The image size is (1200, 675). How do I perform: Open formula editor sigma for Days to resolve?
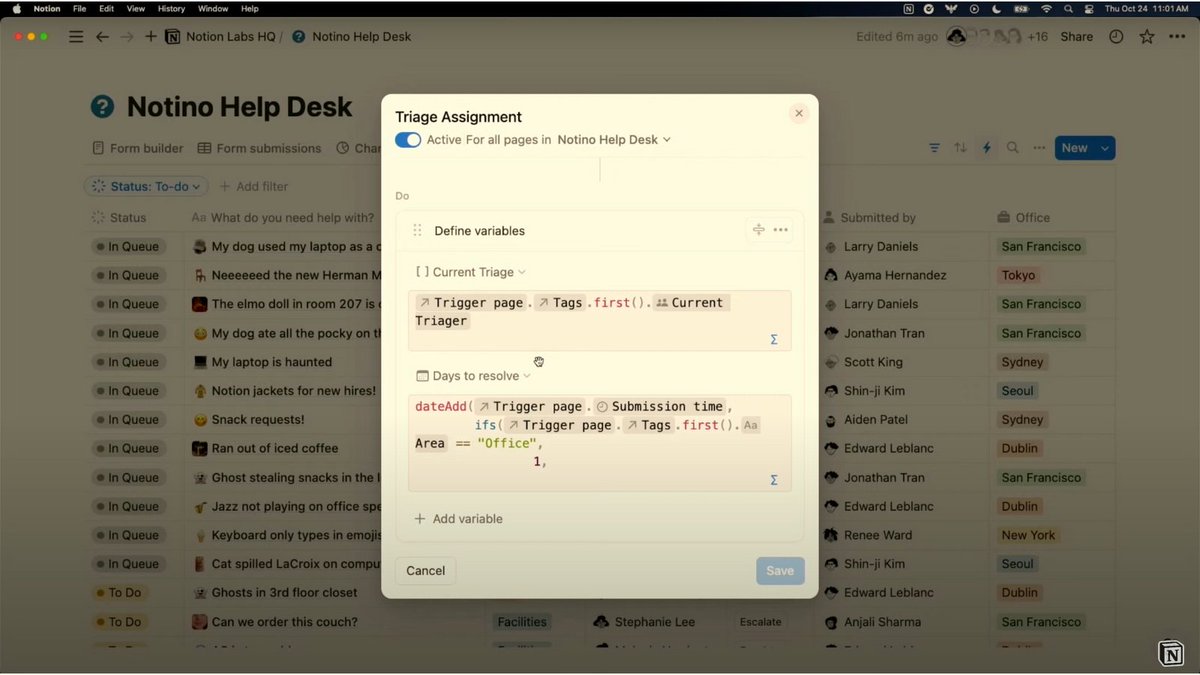pos(774,480)
